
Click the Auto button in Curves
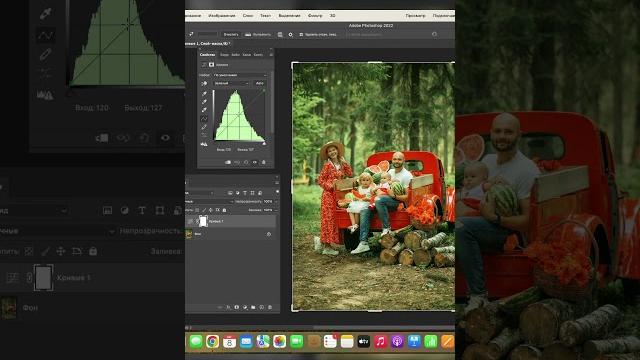tap(260, 83)
